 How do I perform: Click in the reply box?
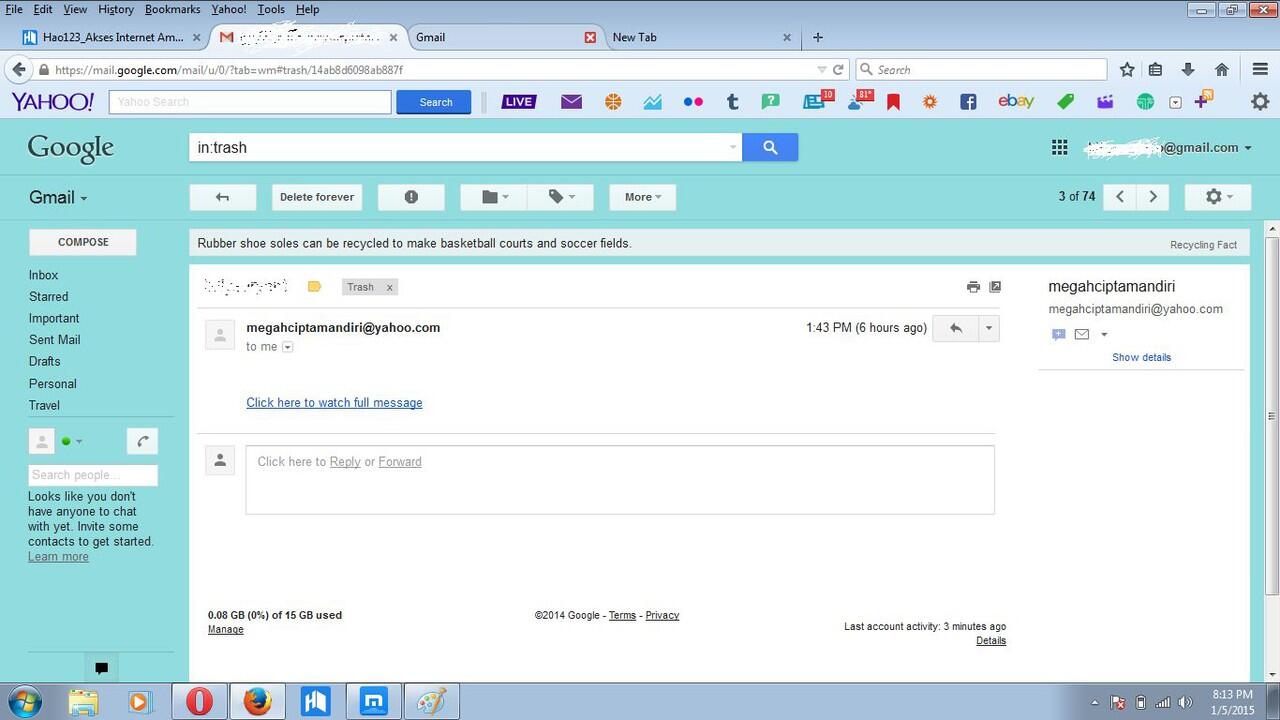[620, 480]
